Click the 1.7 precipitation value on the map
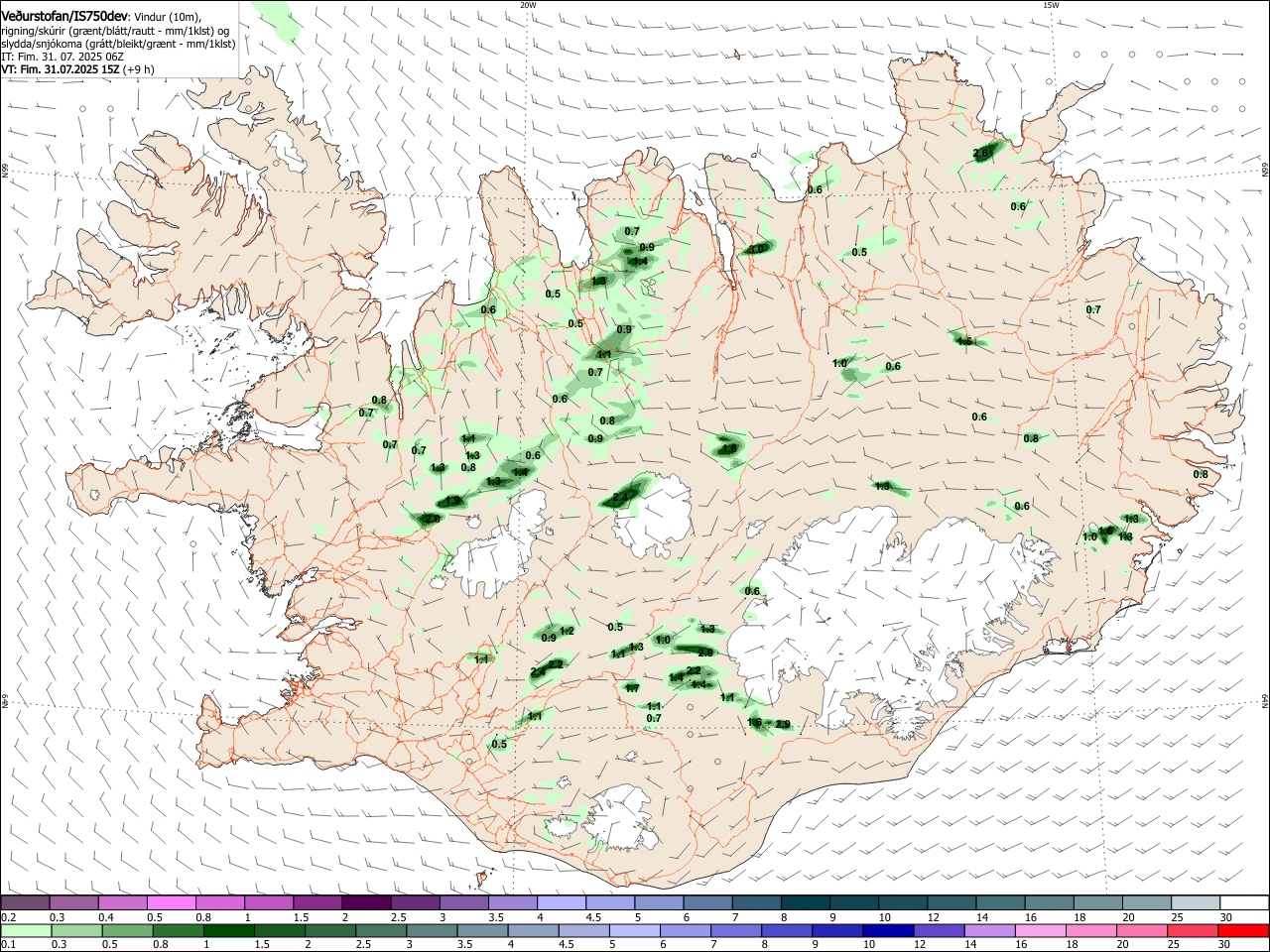Image resolution: width=1270 pixels, height=952 pixels. tap(632, 688)
